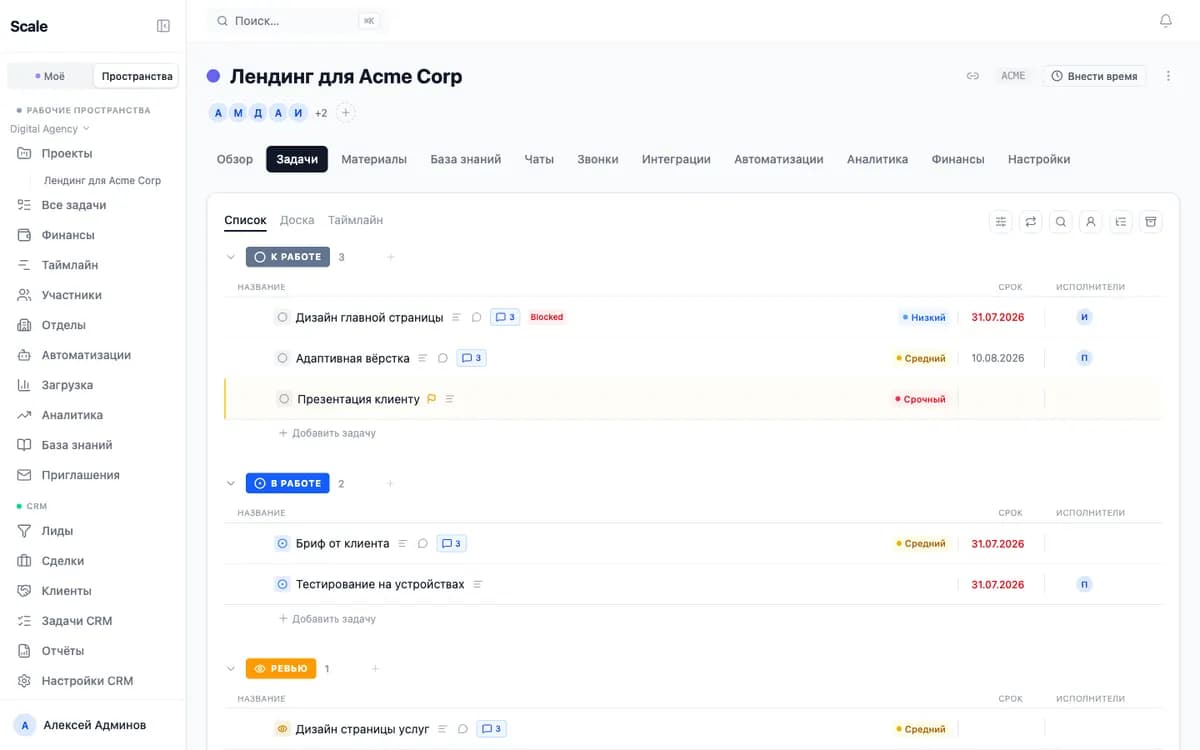
Task: Click the Лиды funnel icon in sidebar
Action: tap(24, 531)
